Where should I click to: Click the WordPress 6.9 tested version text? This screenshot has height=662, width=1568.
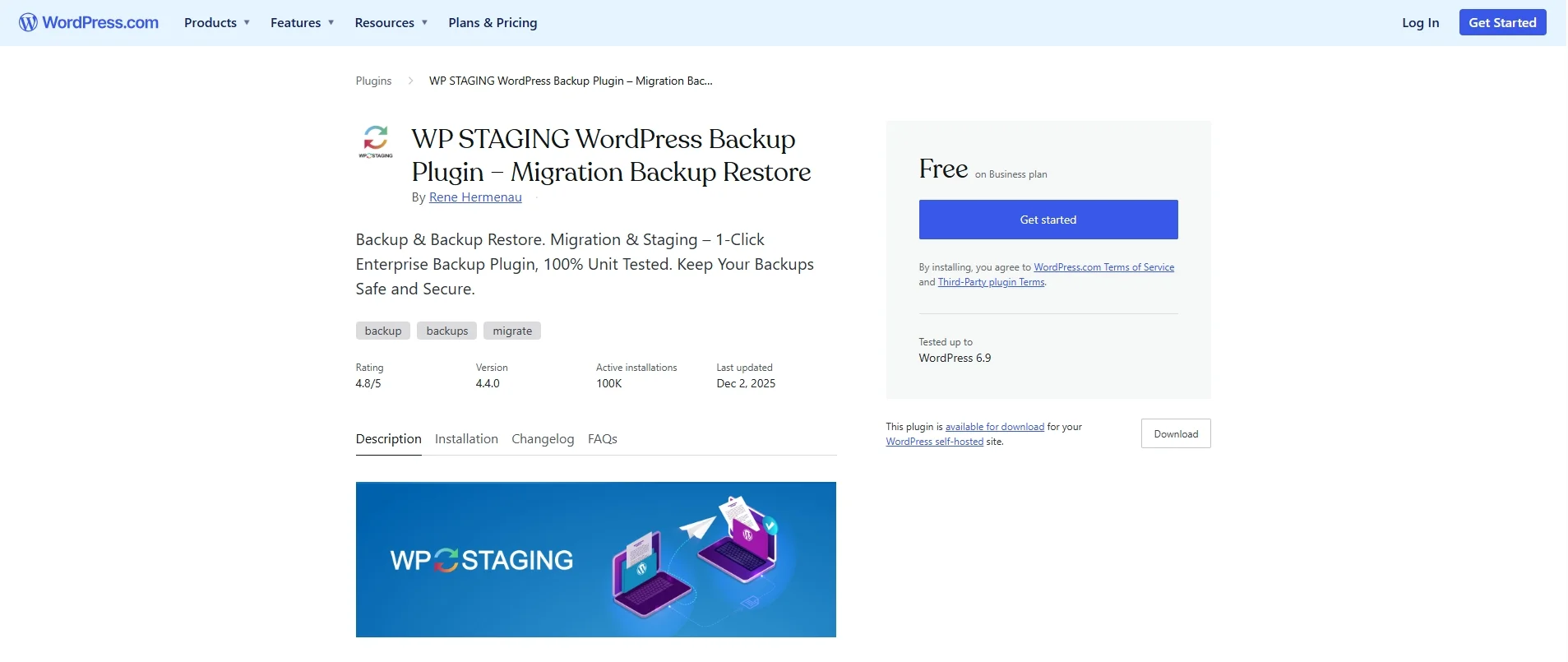(x=955, y=358)
